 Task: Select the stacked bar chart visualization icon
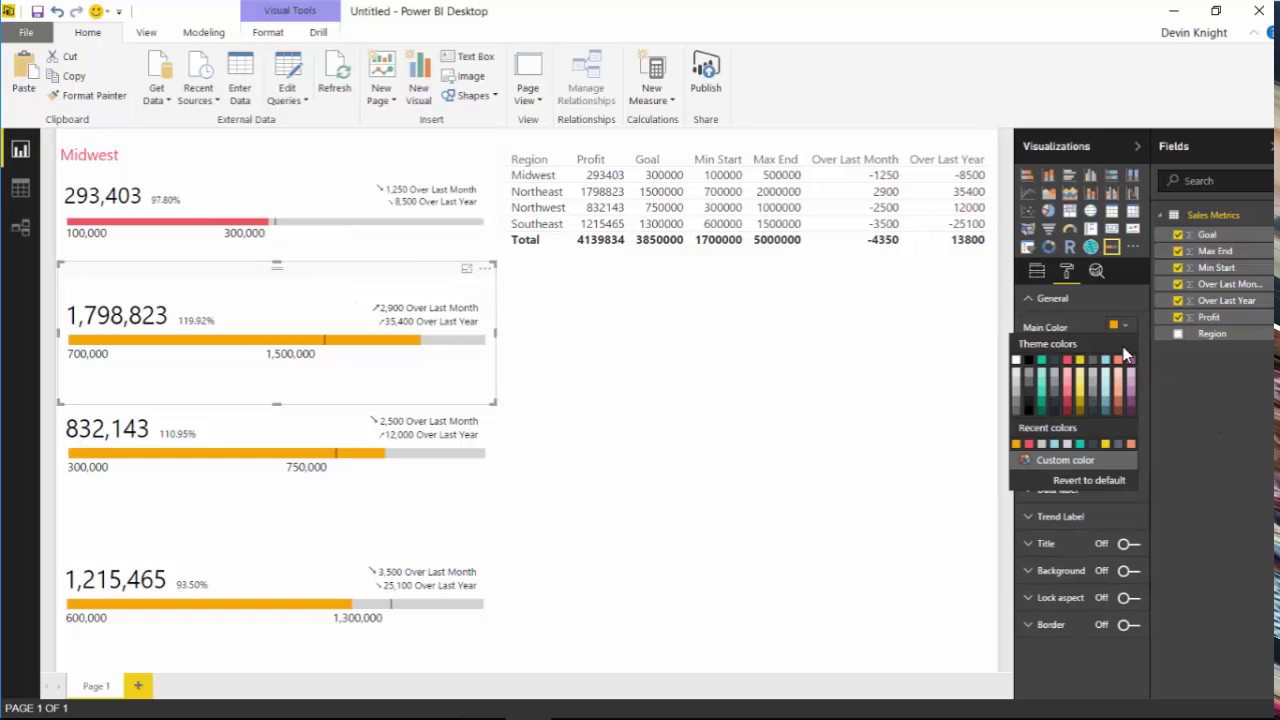[x=1027, y=174]
